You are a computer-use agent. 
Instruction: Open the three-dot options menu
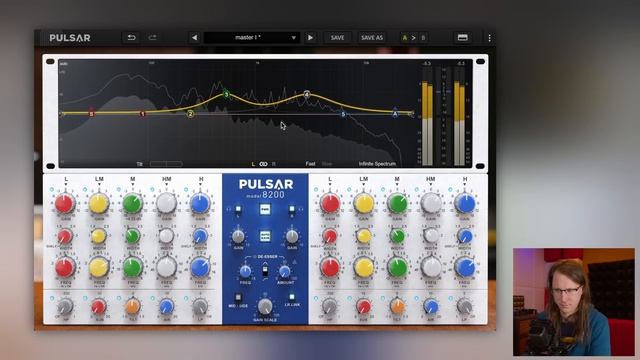(x=489, y=38)
